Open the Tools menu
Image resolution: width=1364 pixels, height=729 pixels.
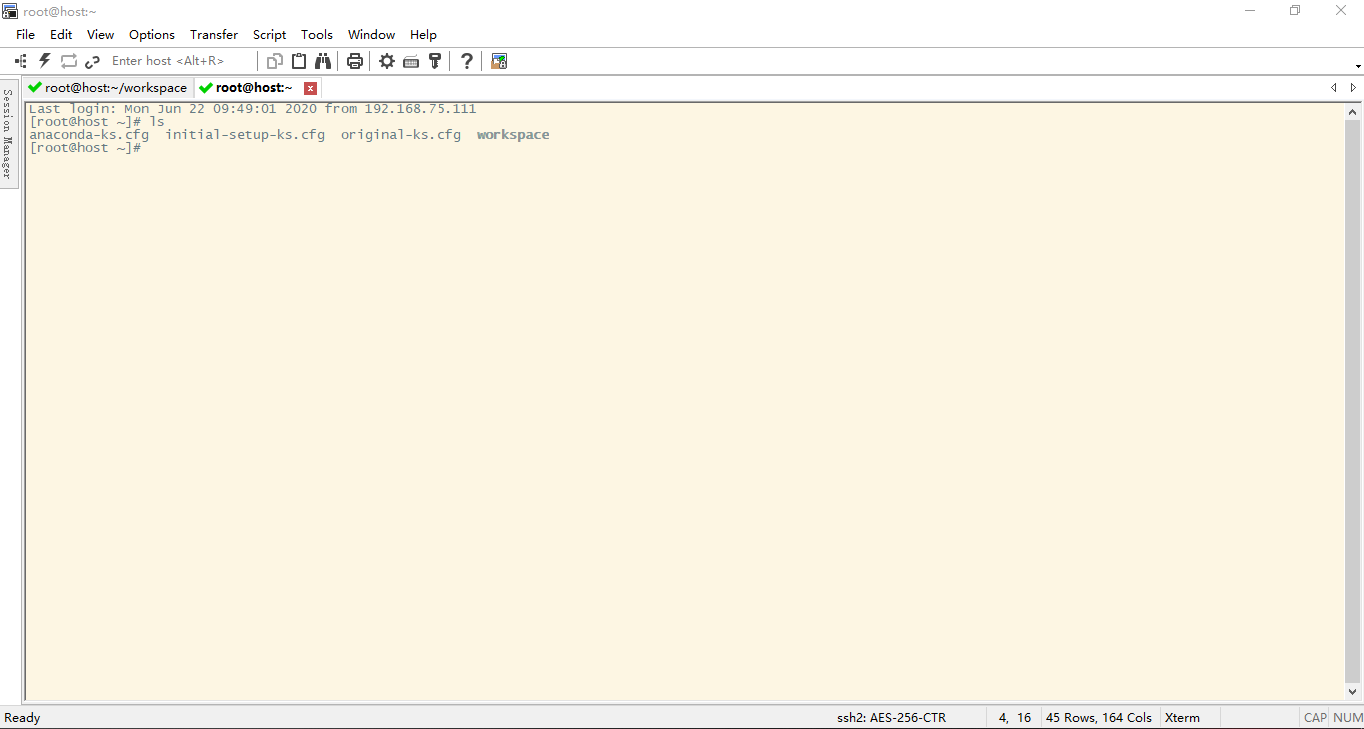click(317, 34)
